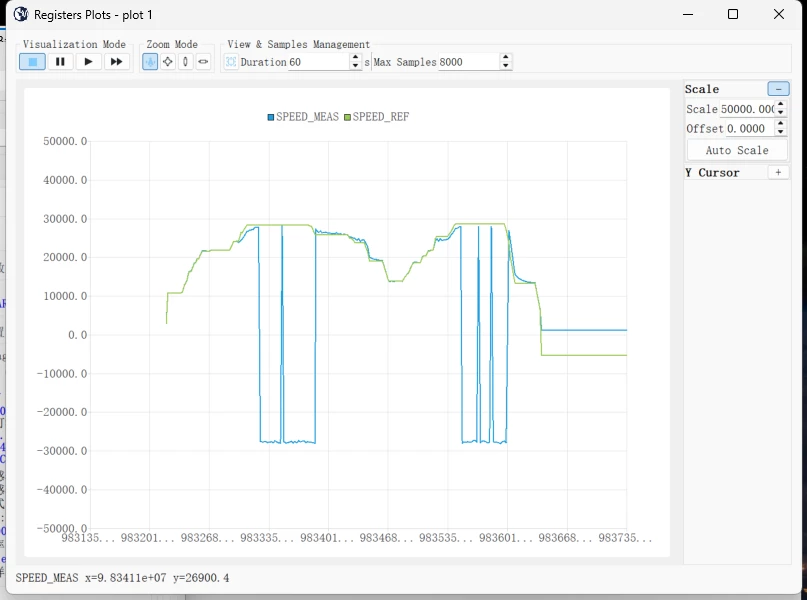Choose vertical zoom mode icon
This screenshot has height=600, width=807.
click(x=185, y=62)
